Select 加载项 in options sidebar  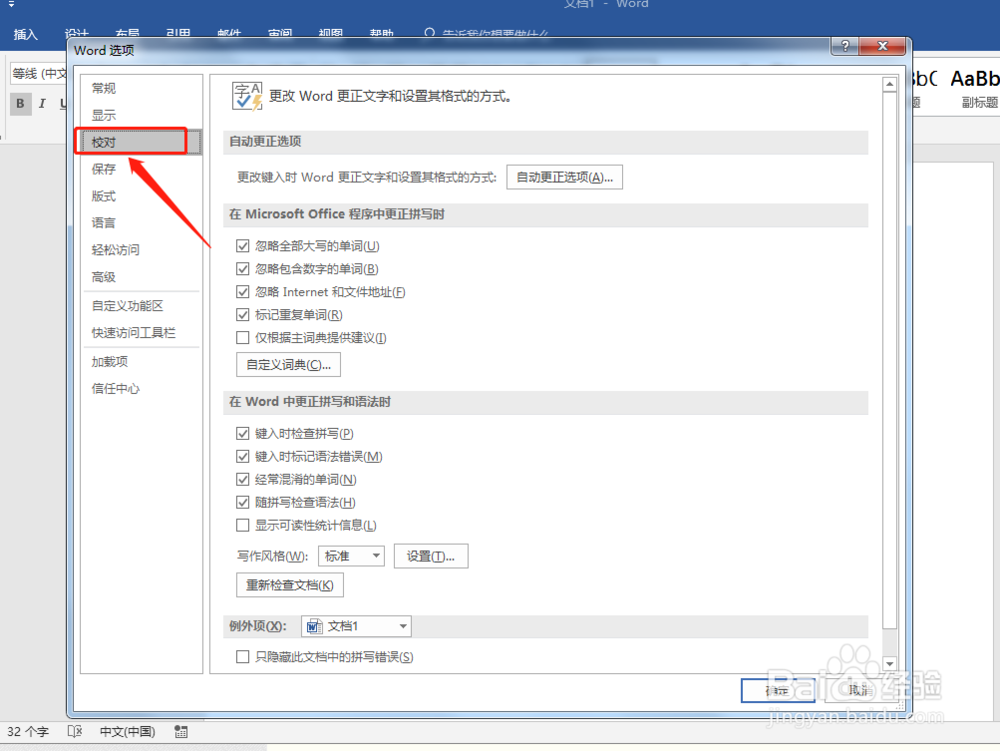coord(140,361)
